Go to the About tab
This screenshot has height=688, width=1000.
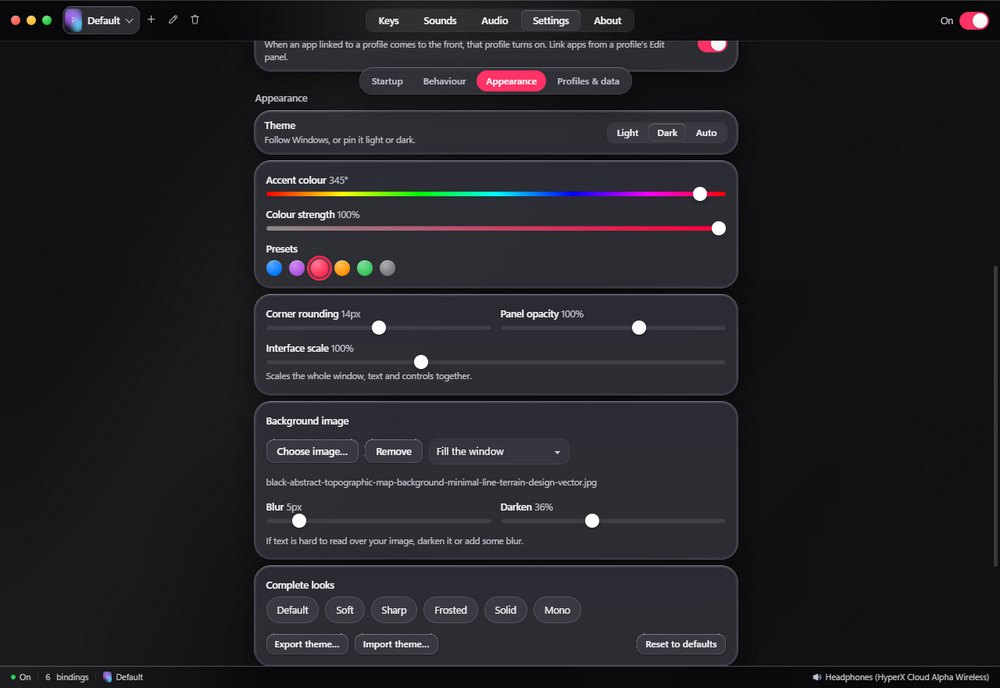(x=607, y=20)
